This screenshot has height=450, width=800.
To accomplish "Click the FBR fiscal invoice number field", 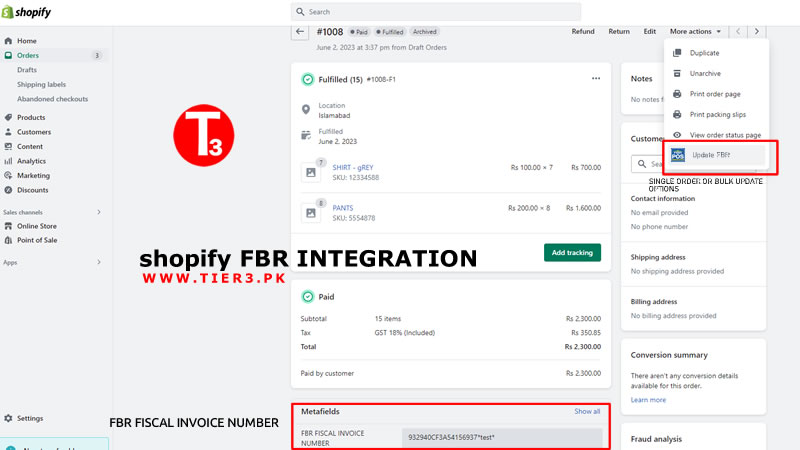I will [502, 438].
